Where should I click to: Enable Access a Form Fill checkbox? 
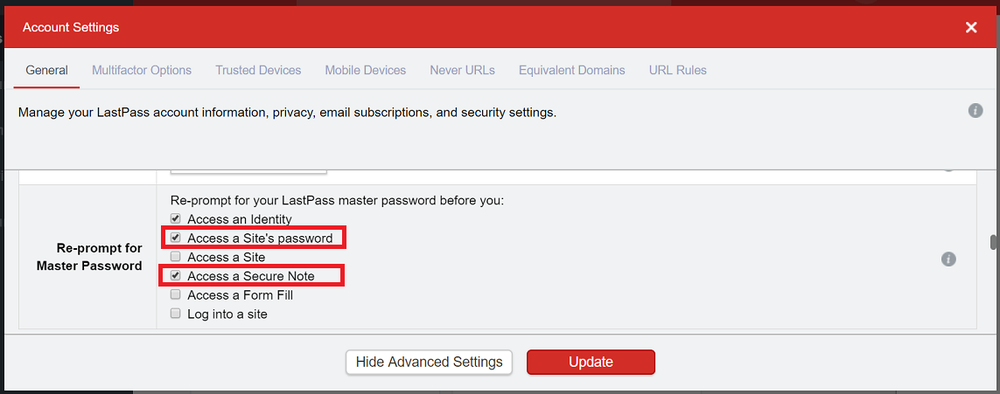coord(175,295)
